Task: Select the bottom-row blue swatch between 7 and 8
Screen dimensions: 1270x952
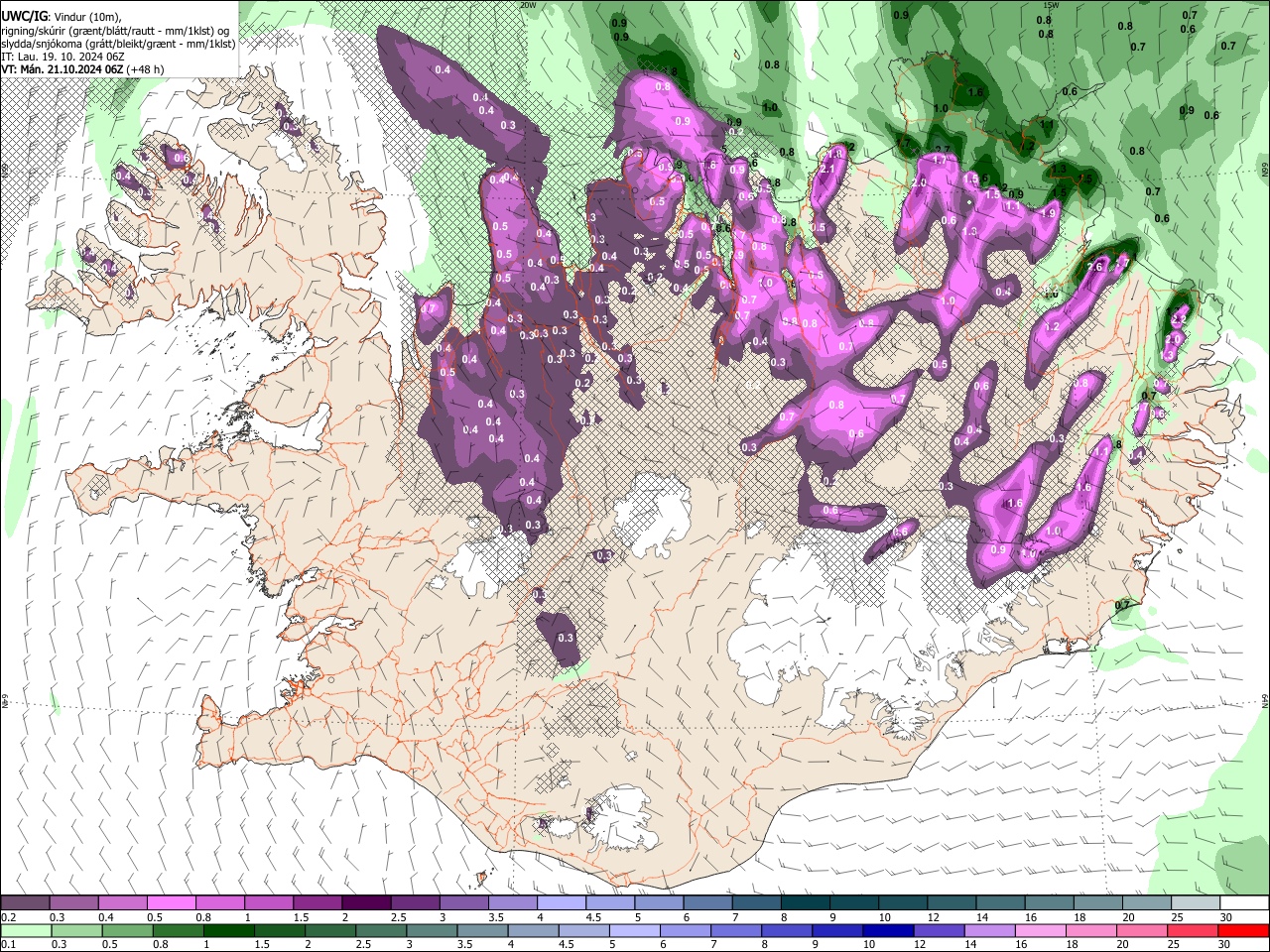Action: pyautogui.click(x=736, y=930)
